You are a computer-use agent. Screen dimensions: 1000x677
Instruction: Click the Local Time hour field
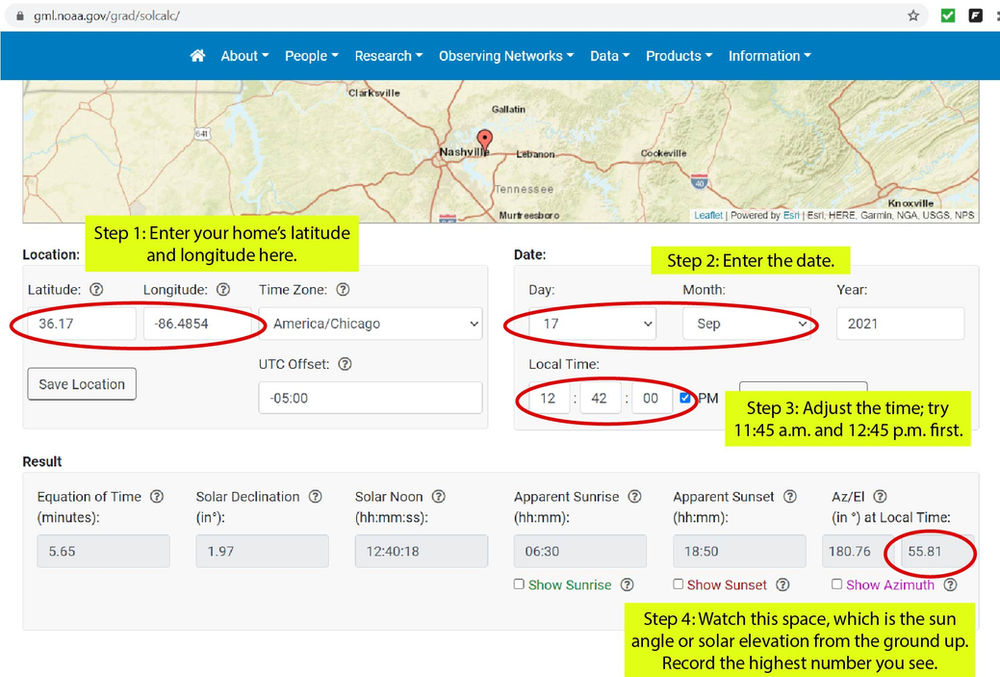pos(548,398)
